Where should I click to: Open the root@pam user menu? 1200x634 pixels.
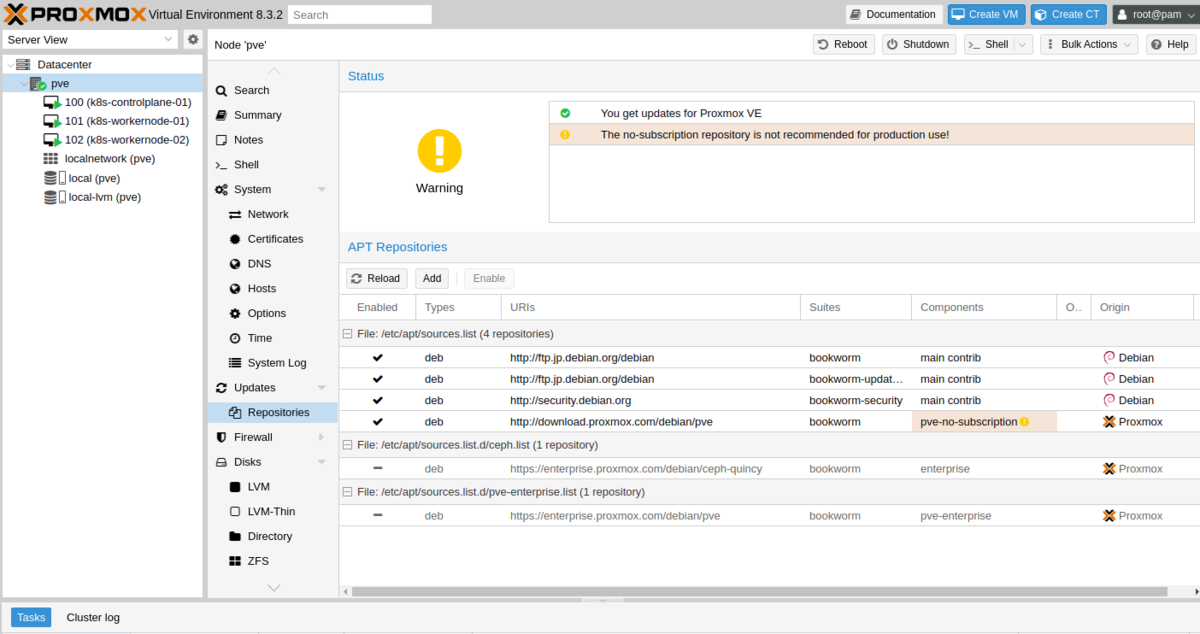point(1154,14)
